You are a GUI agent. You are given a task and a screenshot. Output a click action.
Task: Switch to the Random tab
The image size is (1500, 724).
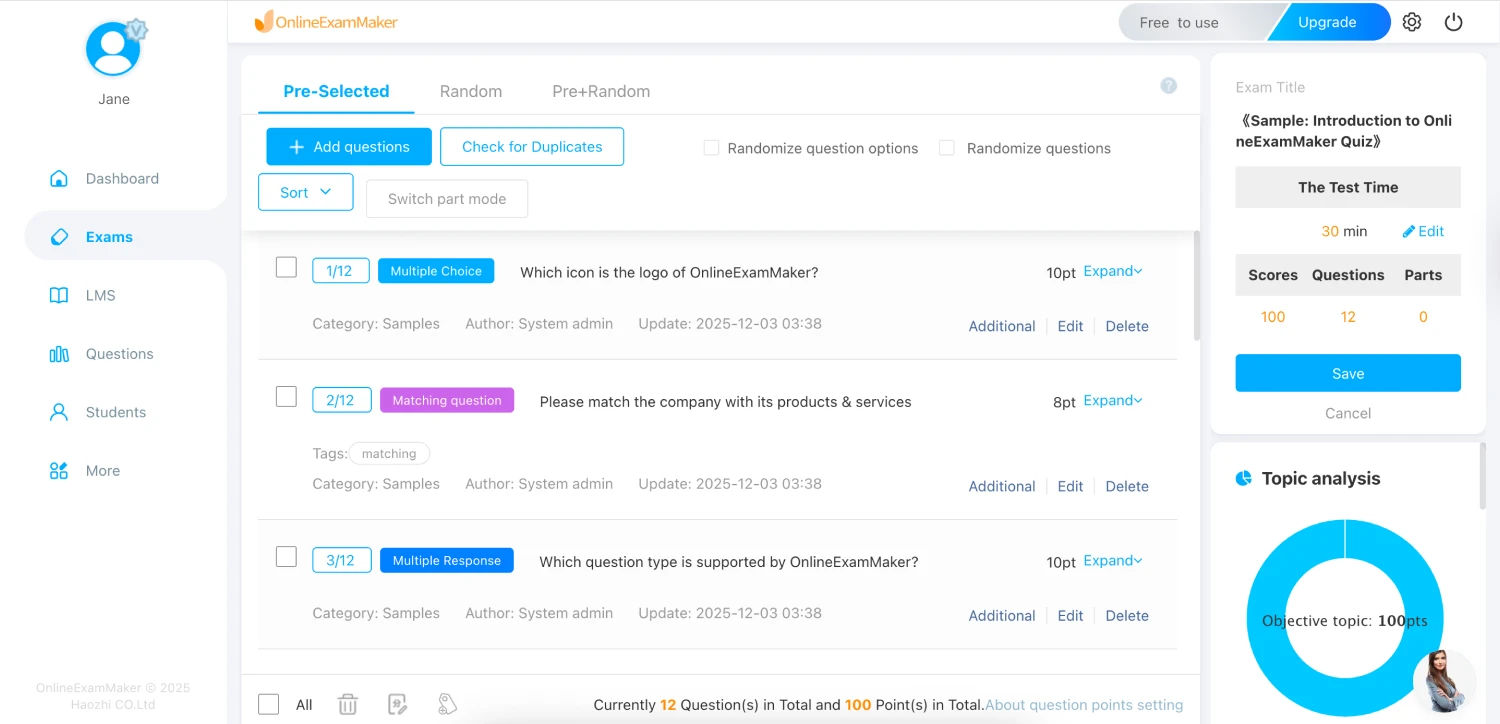pyautogui.click(x=471, y=91)
